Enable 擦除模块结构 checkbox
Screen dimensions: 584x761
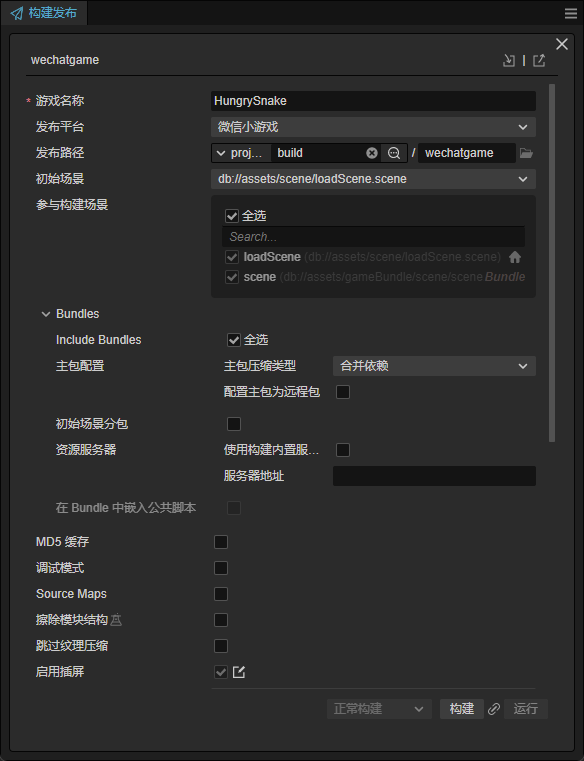pos(221,620)
